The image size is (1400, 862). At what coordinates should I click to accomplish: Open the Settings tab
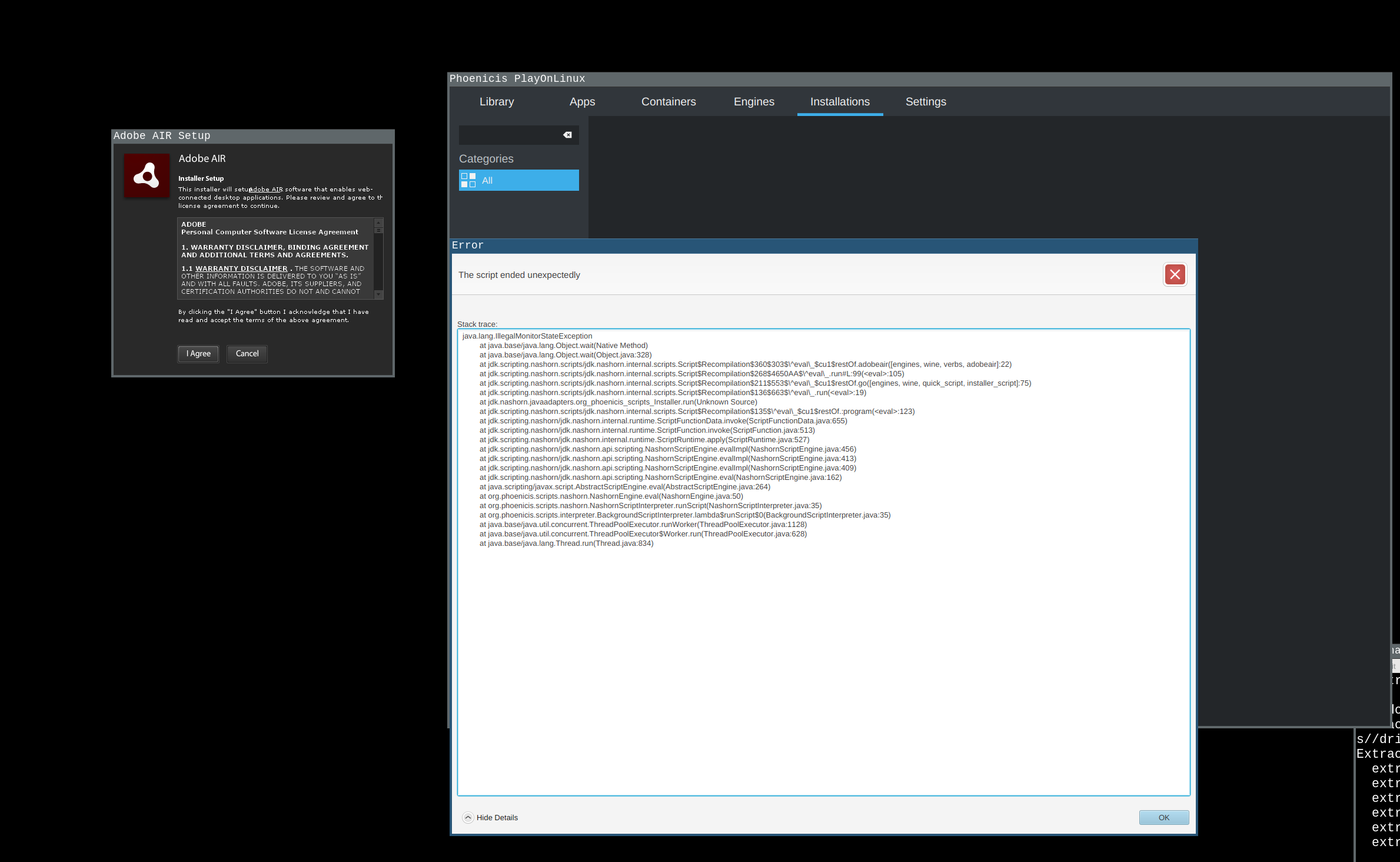(925, 102)
